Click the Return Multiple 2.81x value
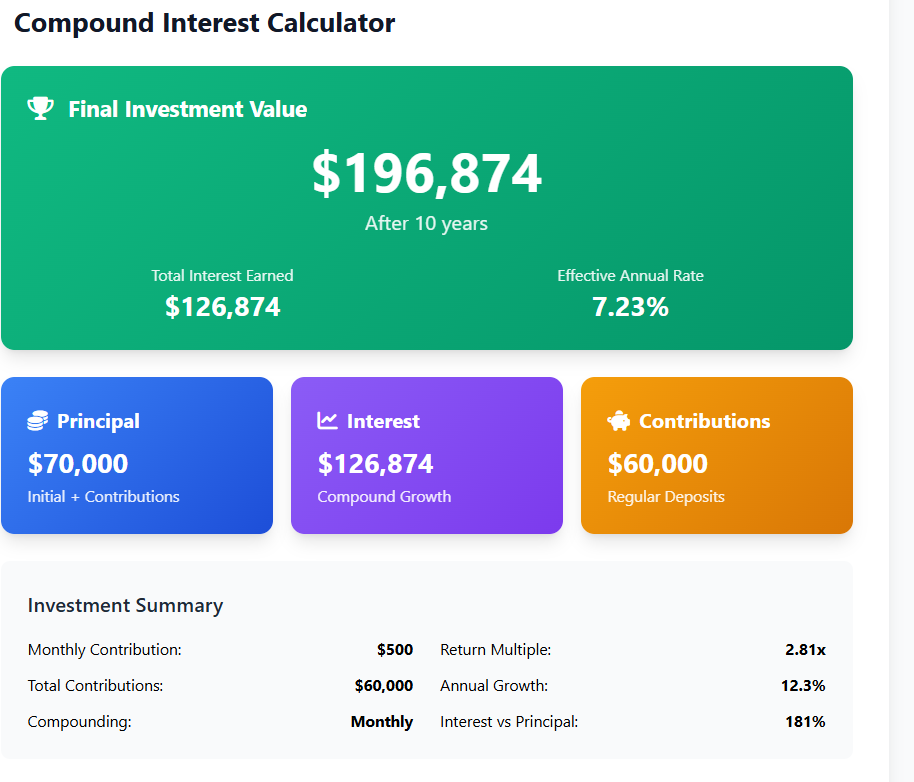Screen dimensions: 914x782 (805, 650)
